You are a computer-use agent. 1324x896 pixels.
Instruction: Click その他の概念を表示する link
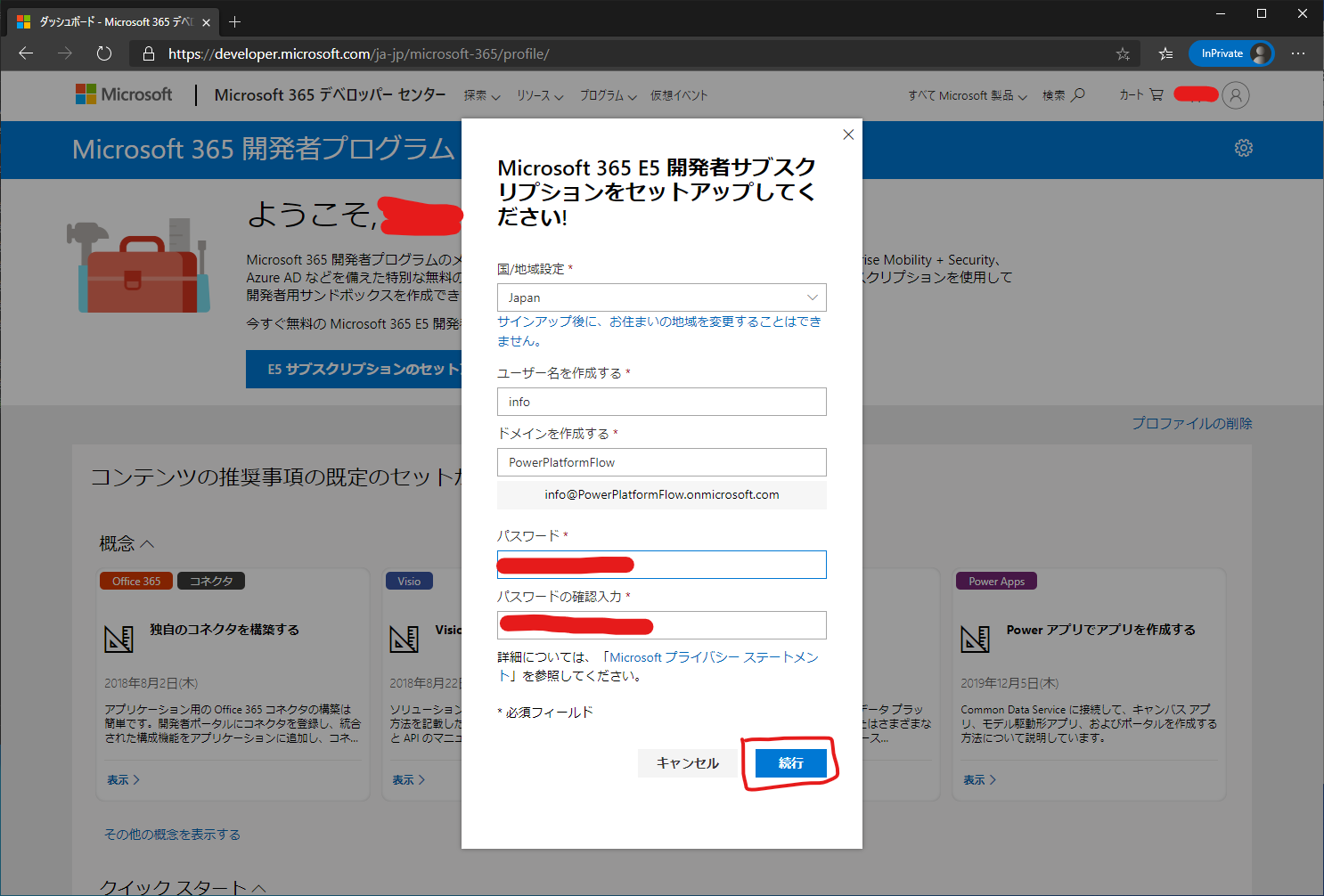(172, 835)
